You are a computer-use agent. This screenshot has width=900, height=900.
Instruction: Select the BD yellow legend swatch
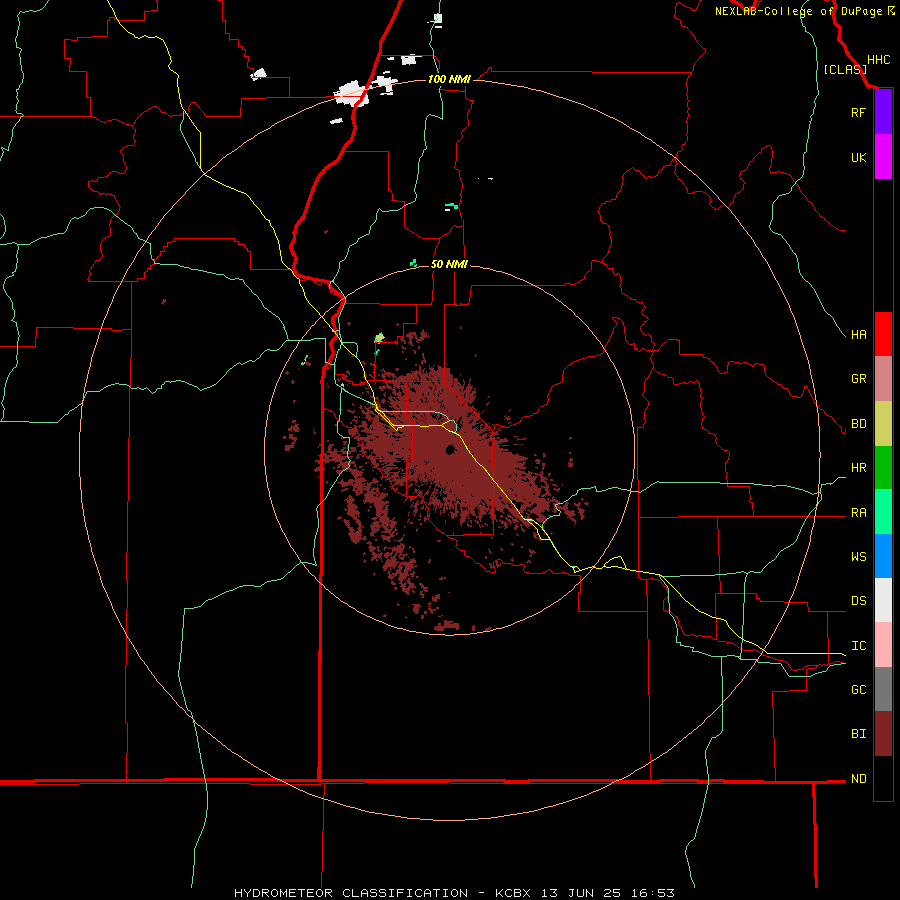pyautogui.click(x=883, y=424)
